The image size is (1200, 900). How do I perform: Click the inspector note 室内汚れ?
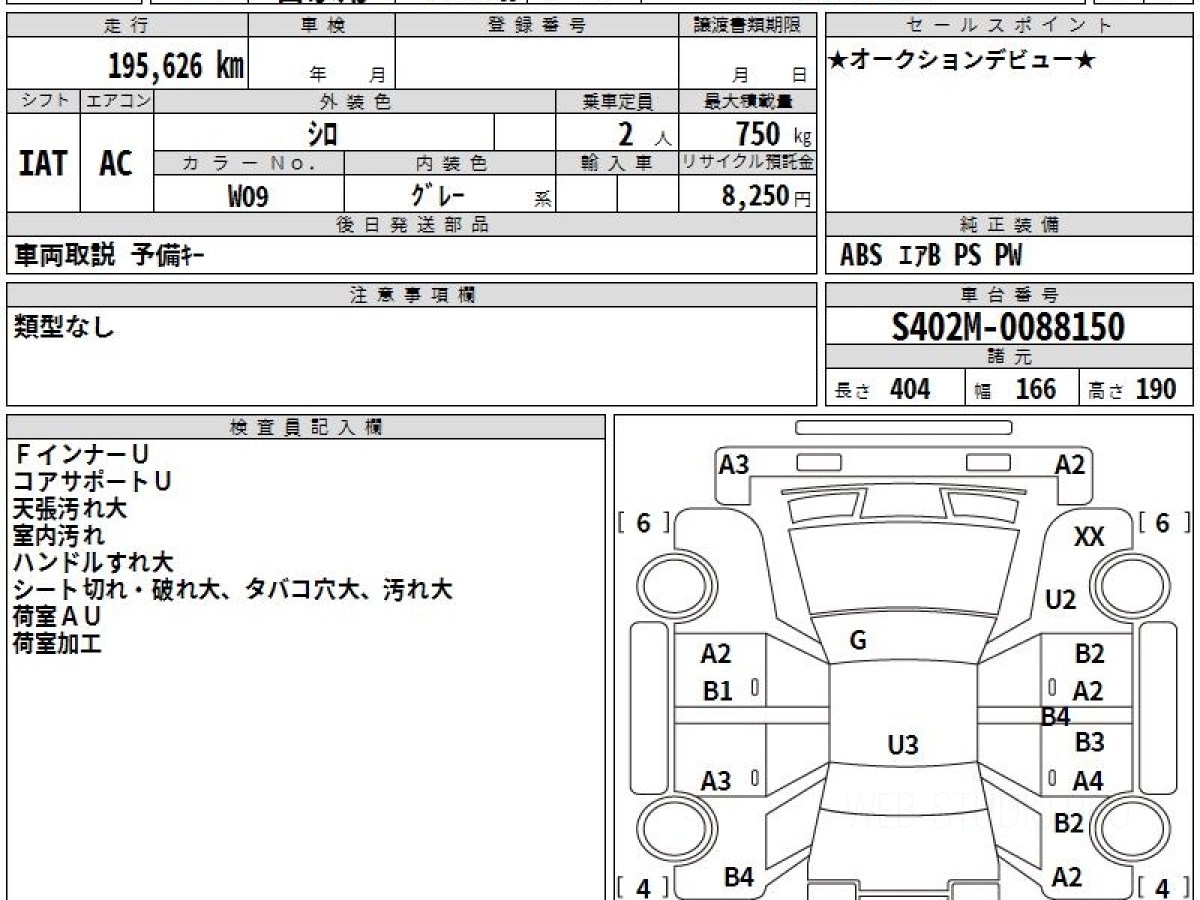[59, 535]
